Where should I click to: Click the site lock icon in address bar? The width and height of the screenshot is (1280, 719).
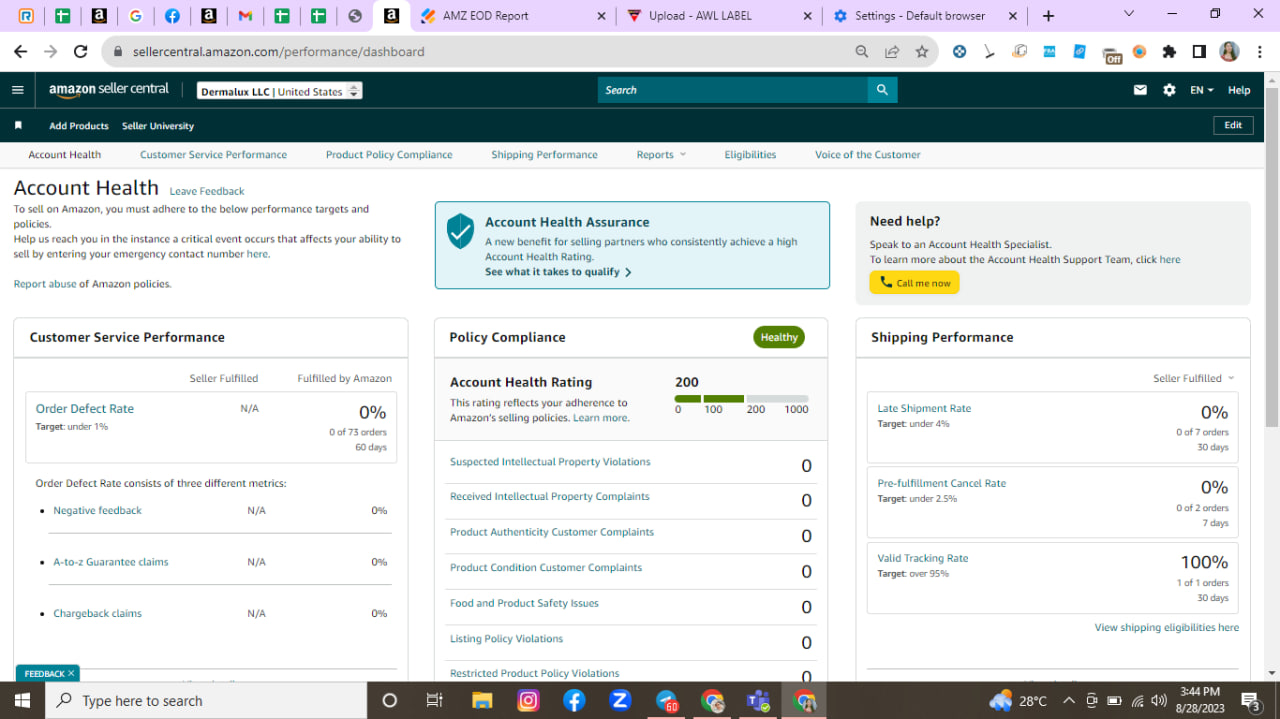pos(118,52)
